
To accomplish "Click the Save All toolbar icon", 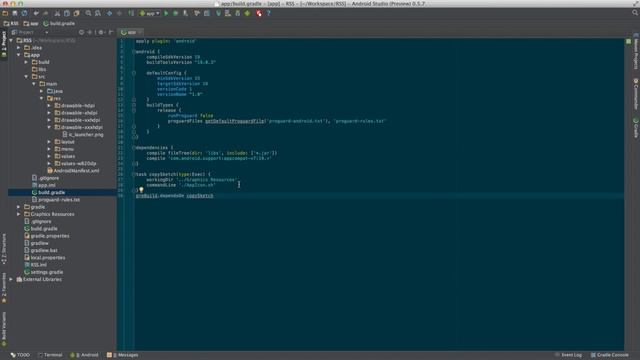I will (x=15, y=13).
